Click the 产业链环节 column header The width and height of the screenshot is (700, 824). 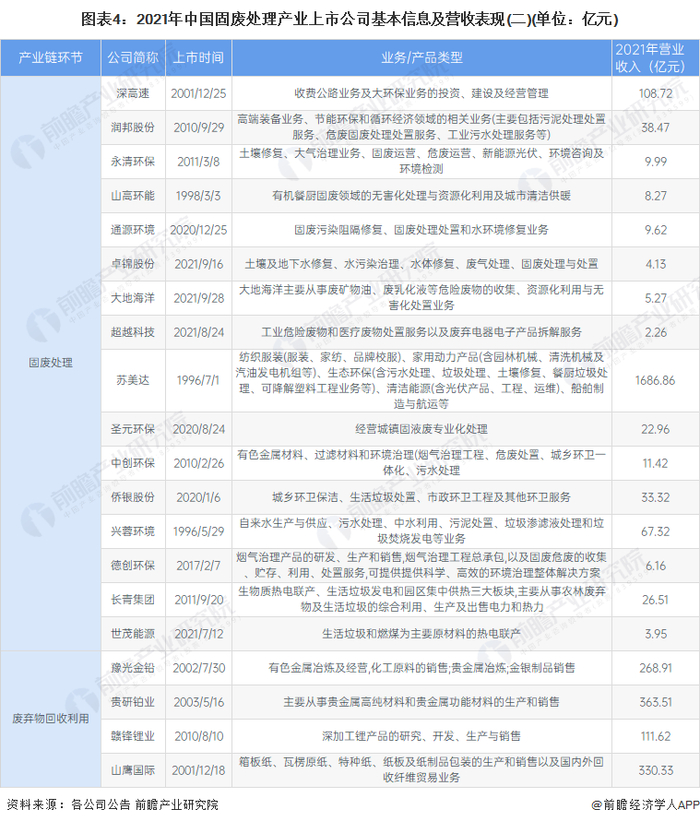click(x=50, y=57)
